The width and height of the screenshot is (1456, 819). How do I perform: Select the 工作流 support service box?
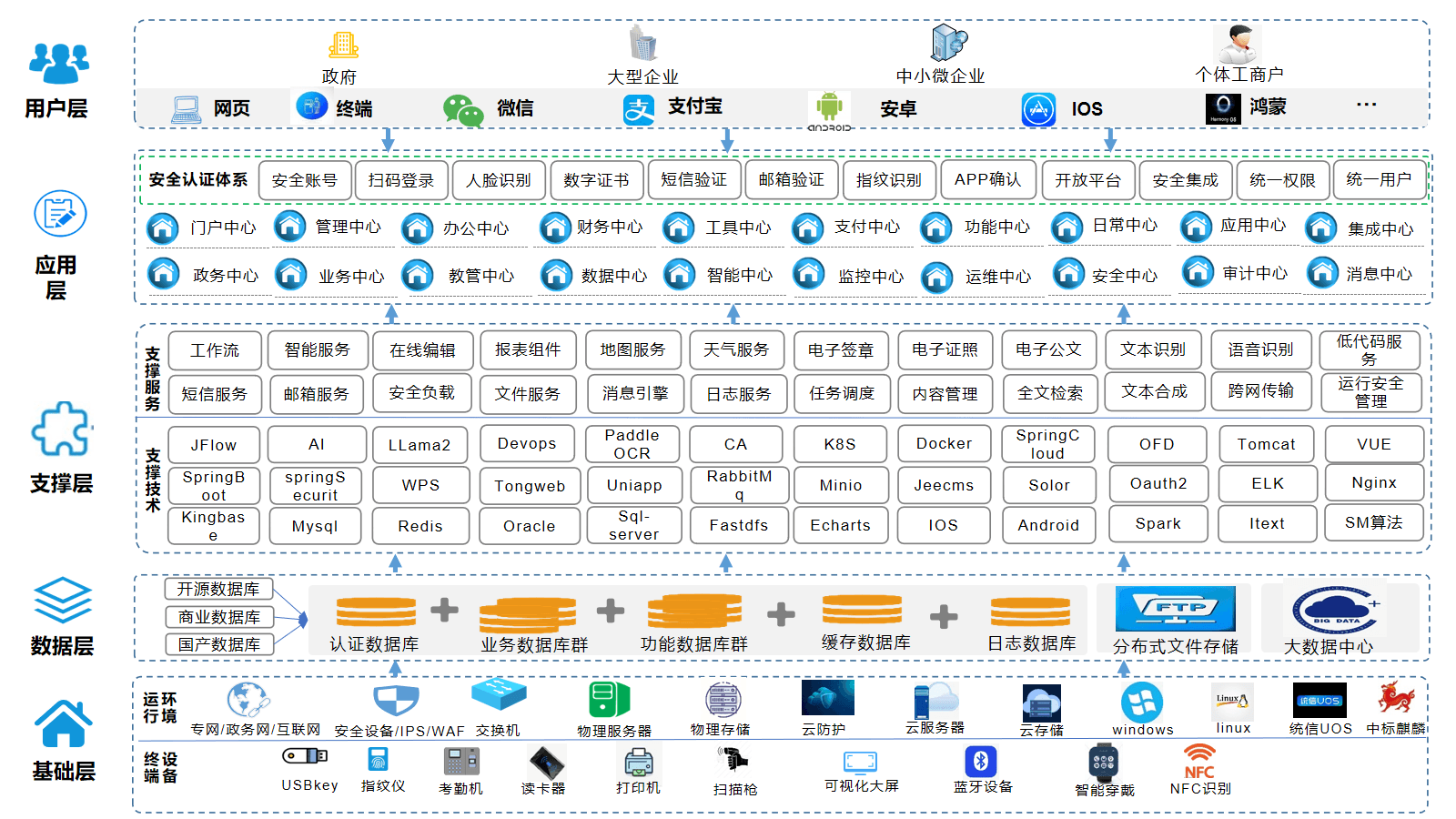pyautogui.click(x=215, y=350)
